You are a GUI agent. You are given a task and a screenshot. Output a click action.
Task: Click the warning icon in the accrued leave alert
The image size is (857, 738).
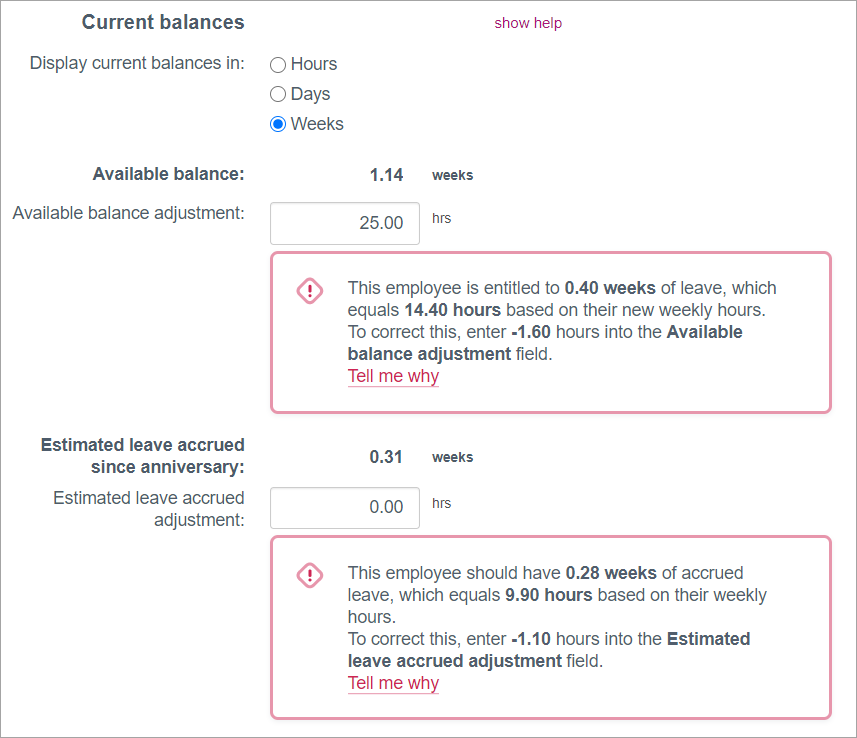pos(310,576)
